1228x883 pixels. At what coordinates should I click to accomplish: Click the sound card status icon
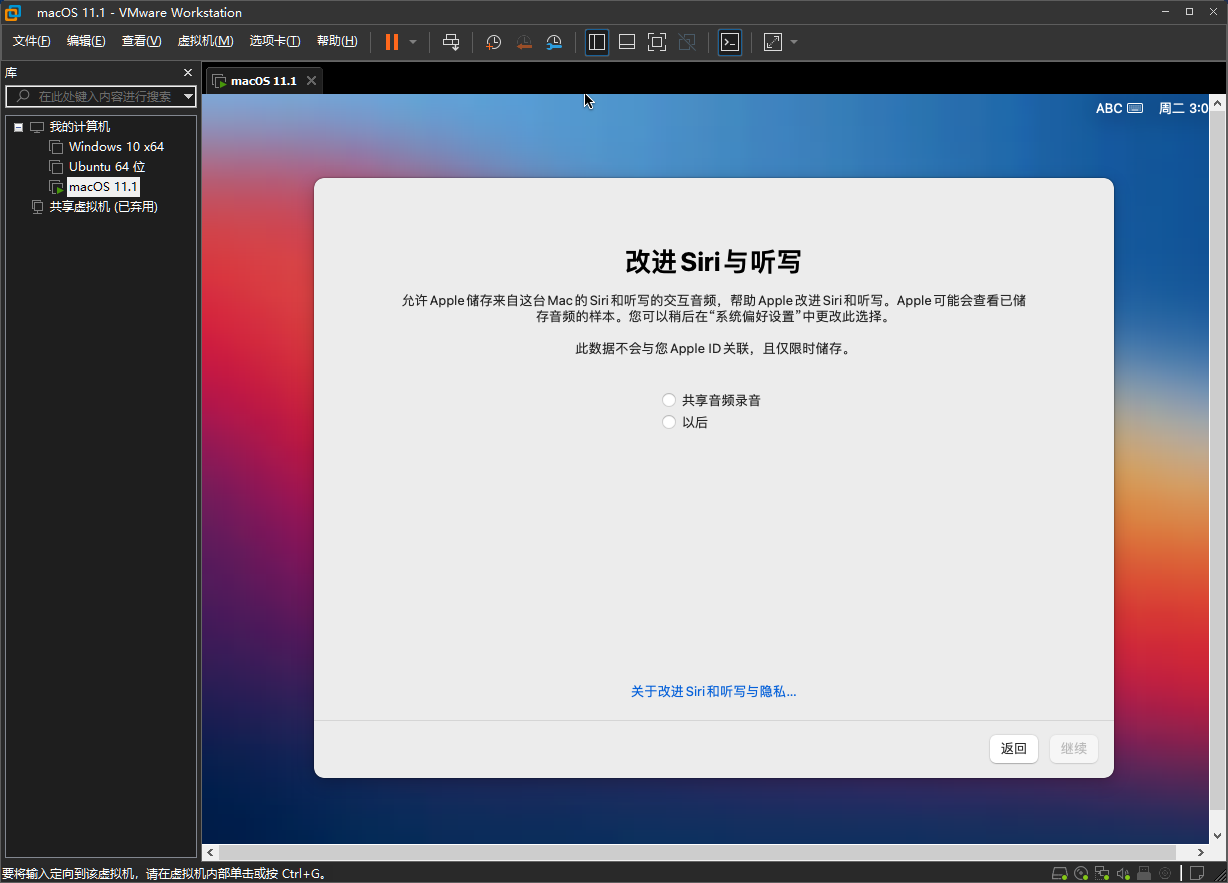[x=1123, y=874]
